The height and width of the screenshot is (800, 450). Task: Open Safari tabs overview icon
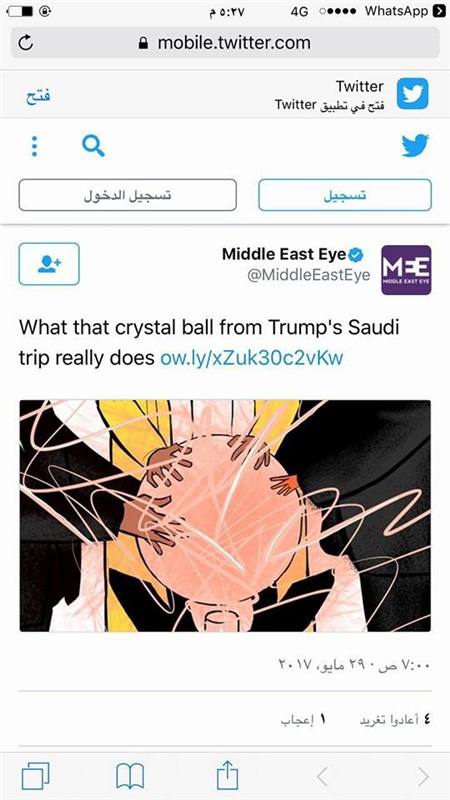35,776
